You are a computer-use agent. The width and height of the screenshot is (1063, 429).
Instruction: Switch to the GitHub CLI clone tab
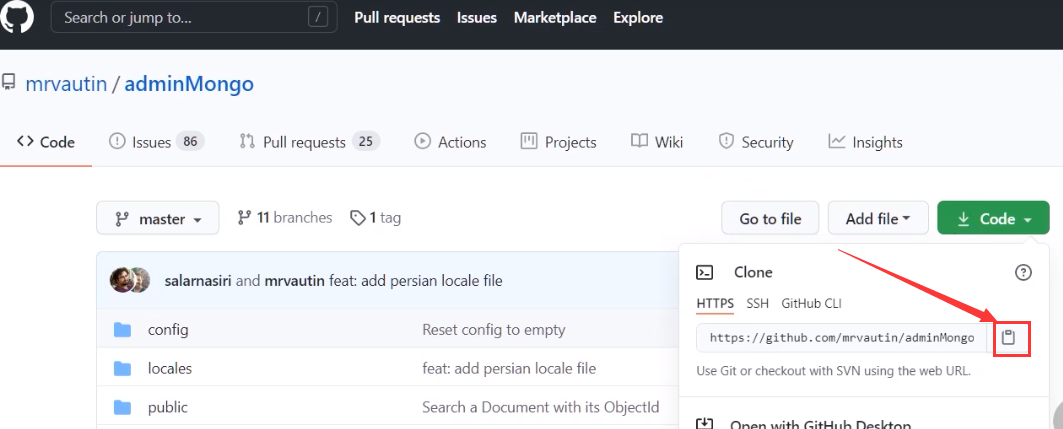(812, 303)
